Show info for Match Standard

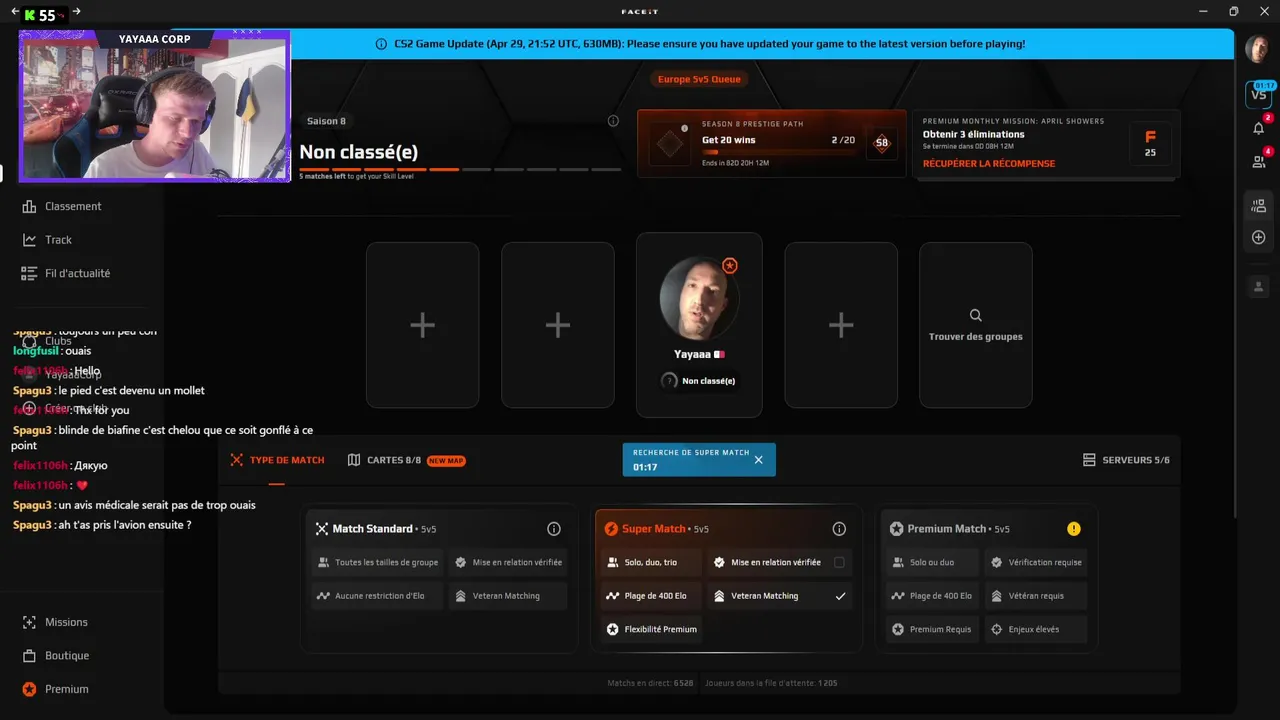[554, 529]
